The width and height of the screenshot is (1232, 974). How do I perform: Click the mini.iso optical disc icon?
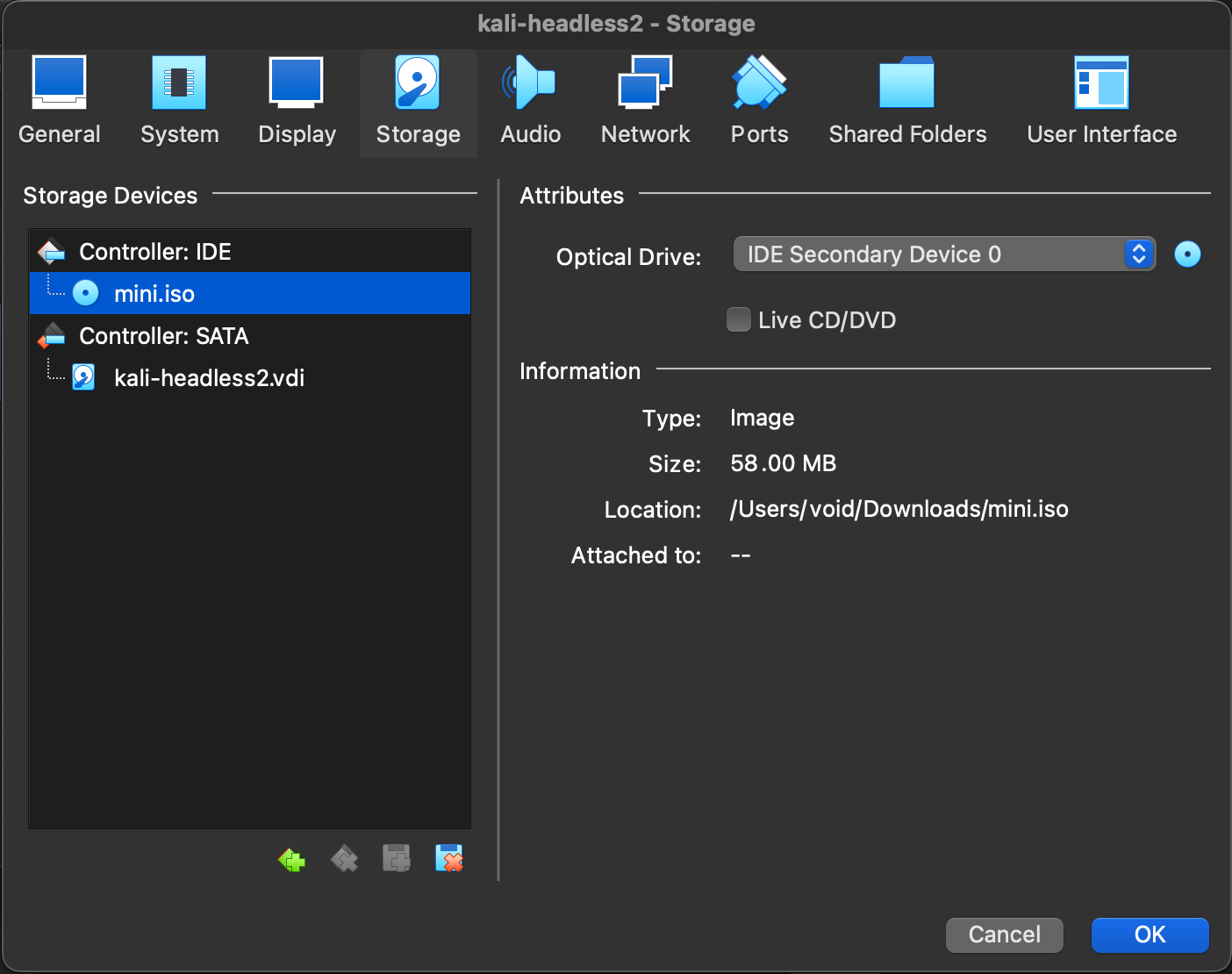point(85,293)
